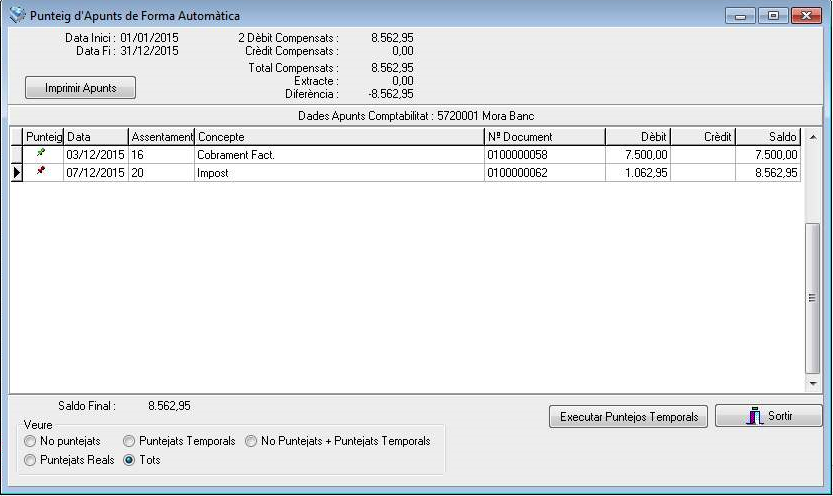This screenshot has height=496, width=833.
Task: Click the vertical scrollbar thumb
Action: click(812, 298)
